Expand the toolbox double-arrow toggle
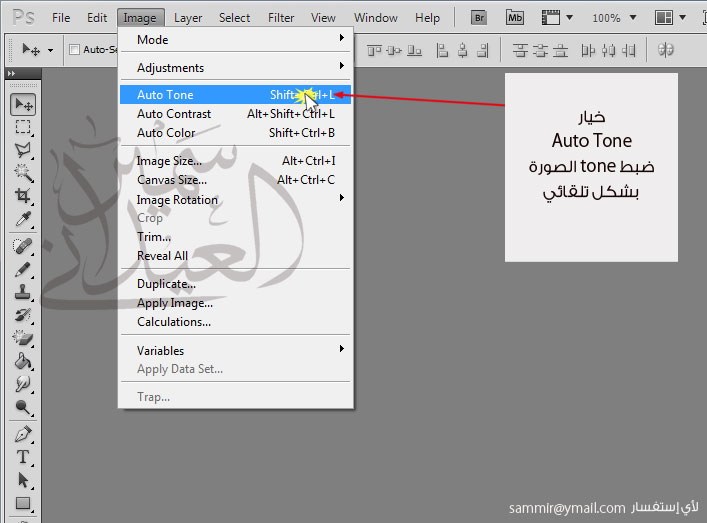This screenshot has width=707, height=523. click(11, 73)
